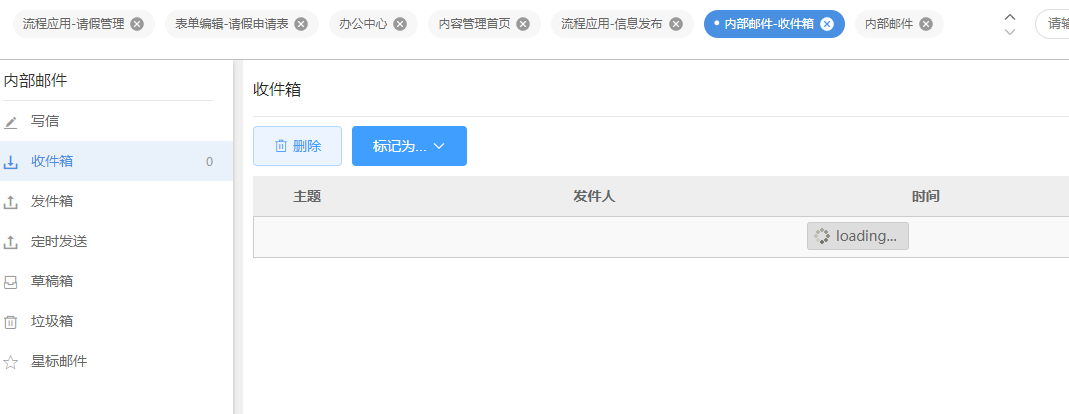1069x414 pixels.
Task: Close the active 内部邮件-收件箱 tab
Action: click(x=827, y=24)
